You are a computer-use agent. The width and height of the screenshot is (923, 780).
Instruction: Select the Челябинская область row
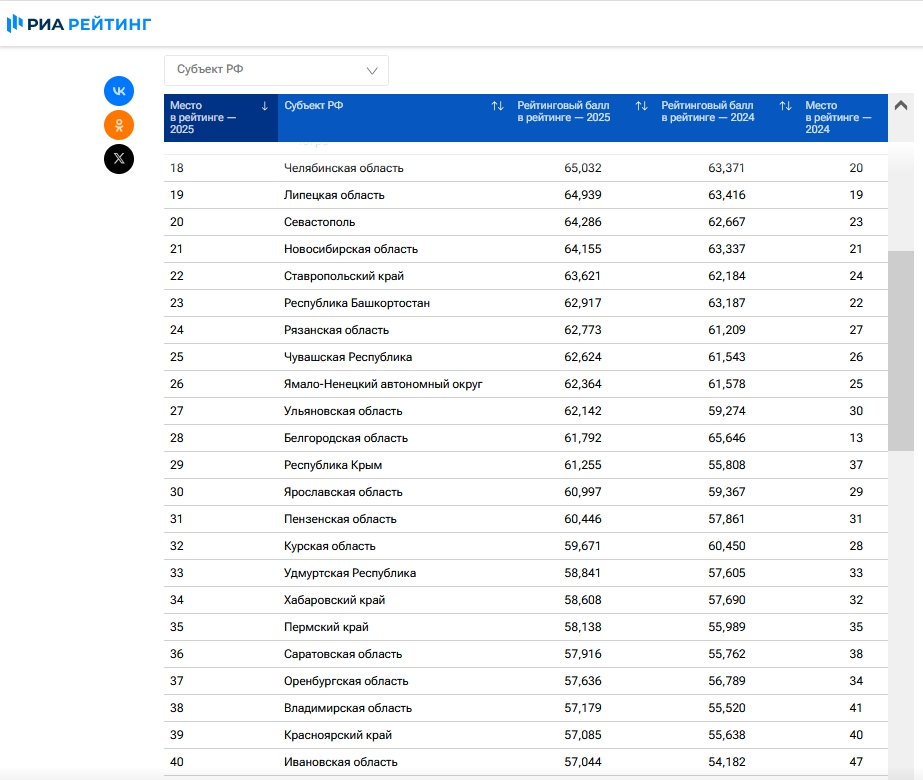tap(526, 168)
